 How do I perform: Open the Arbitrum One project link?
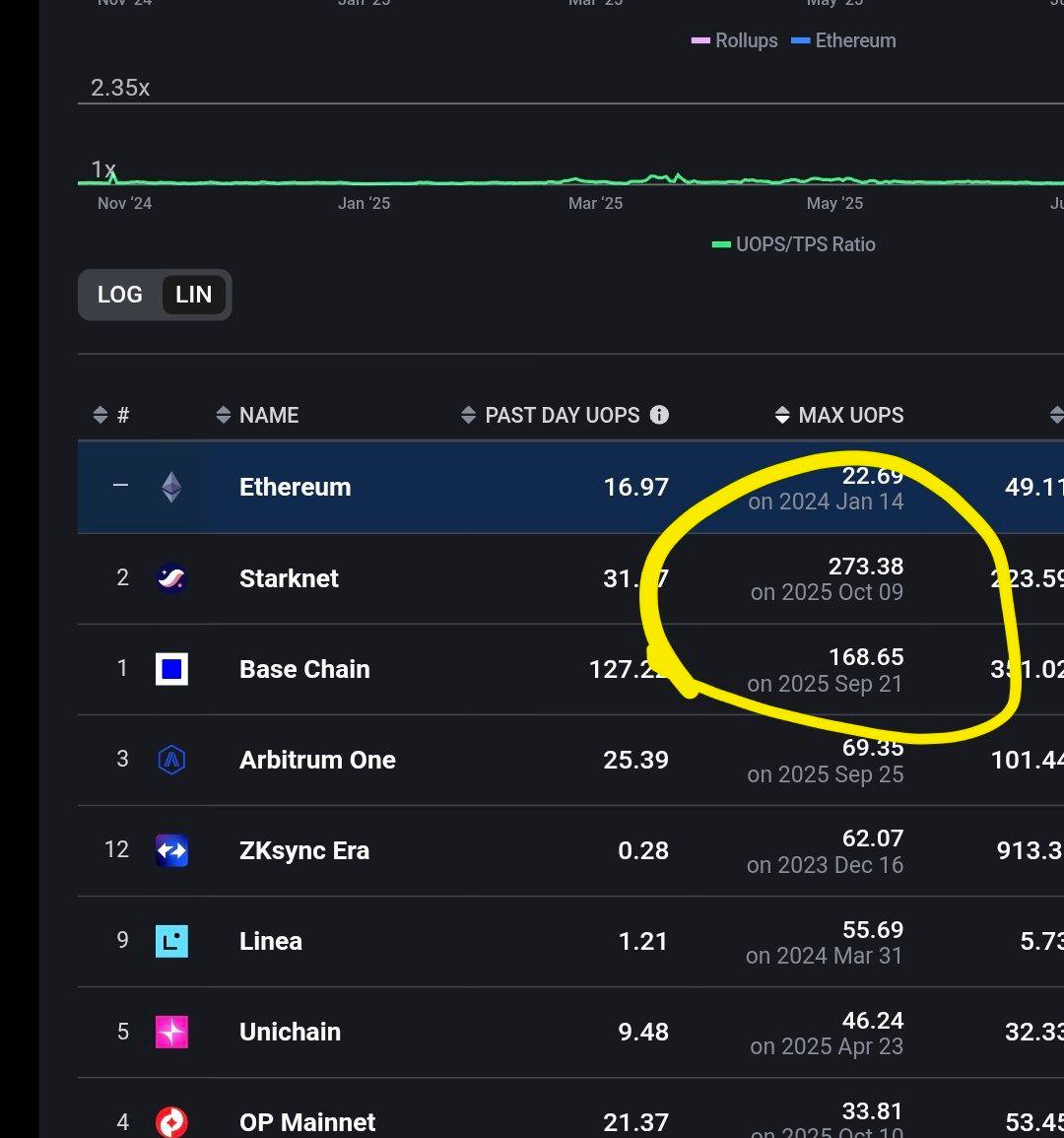point(317,760)
